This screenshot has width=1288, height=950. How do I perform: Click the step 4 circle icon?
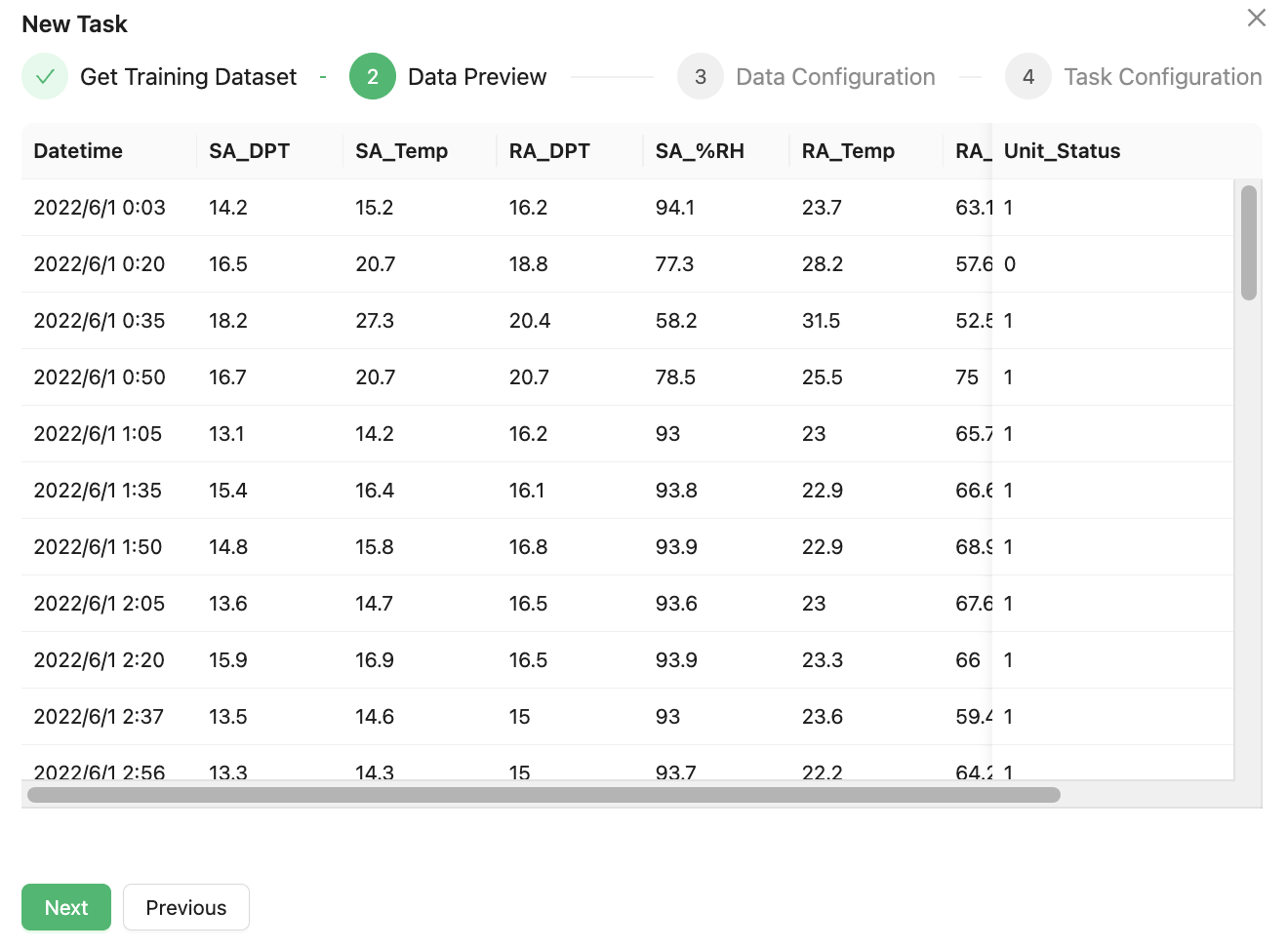(1028, 77)
